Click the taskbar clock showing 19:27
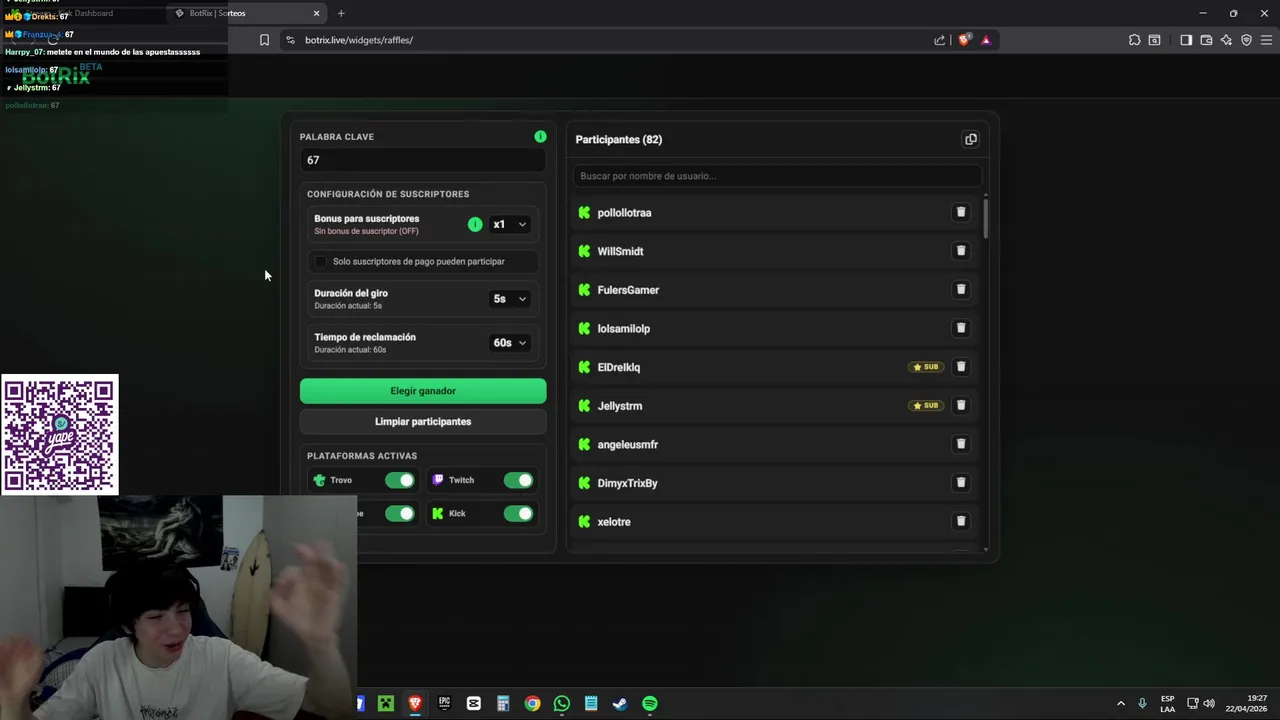This screenshot has width=1280, height=720. coord(1245,703)
